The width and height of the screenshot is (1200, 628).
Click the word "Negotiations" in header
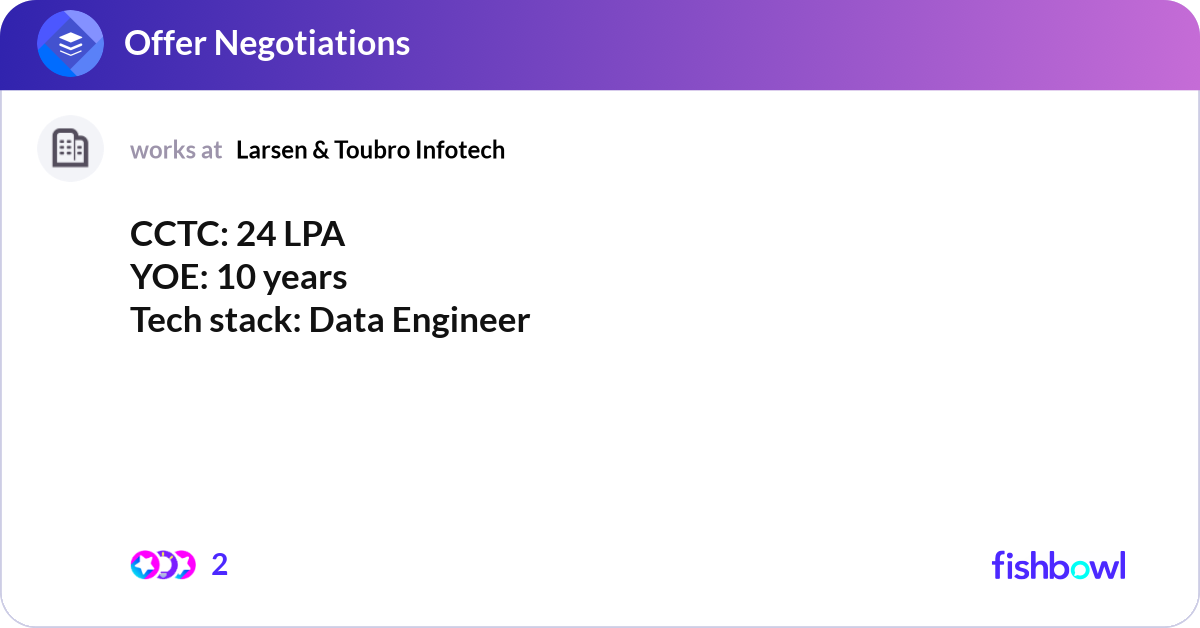tap(312, 43)
